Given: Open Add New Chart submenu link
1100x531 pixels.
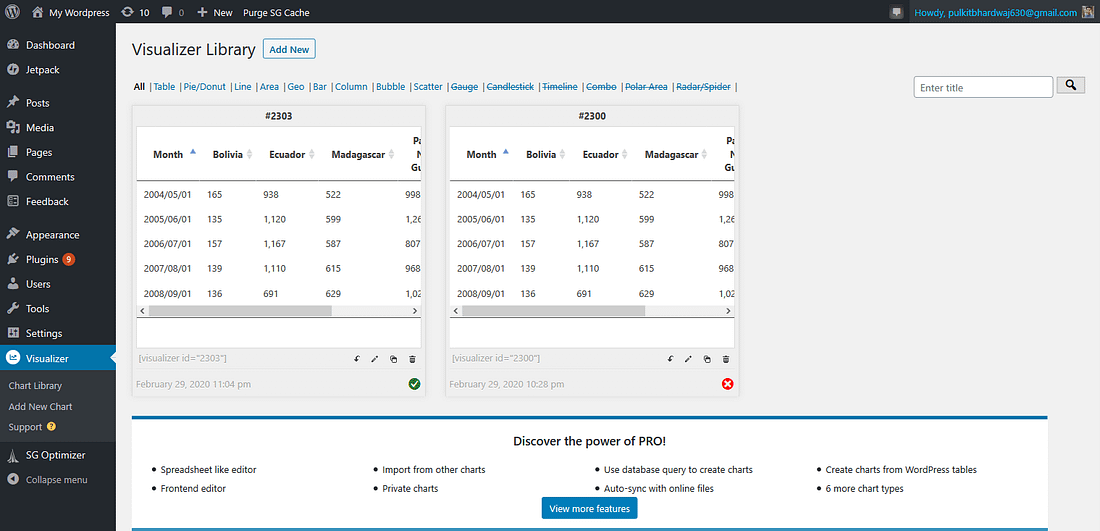Looking at the screenshot, I should coord(40,406).
